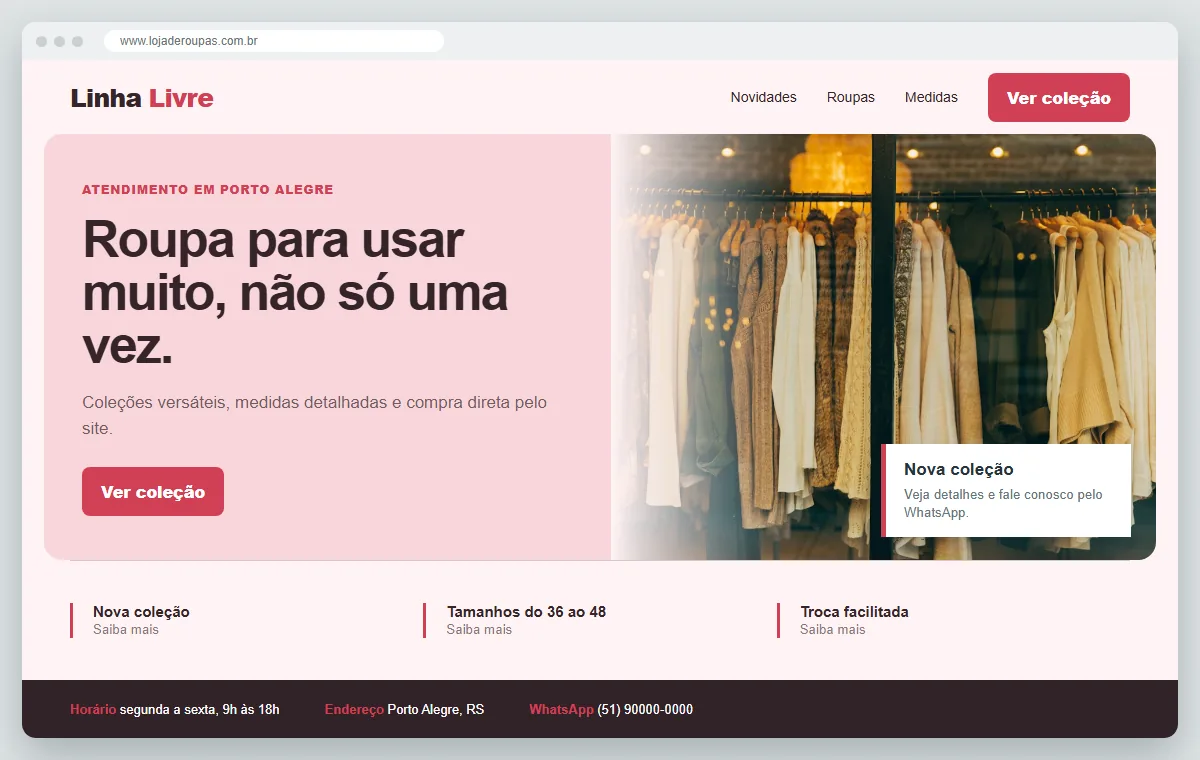Click the clothing rack hero image
Image resolution: width=1200 pixels, height=760 pixels.
883,347
